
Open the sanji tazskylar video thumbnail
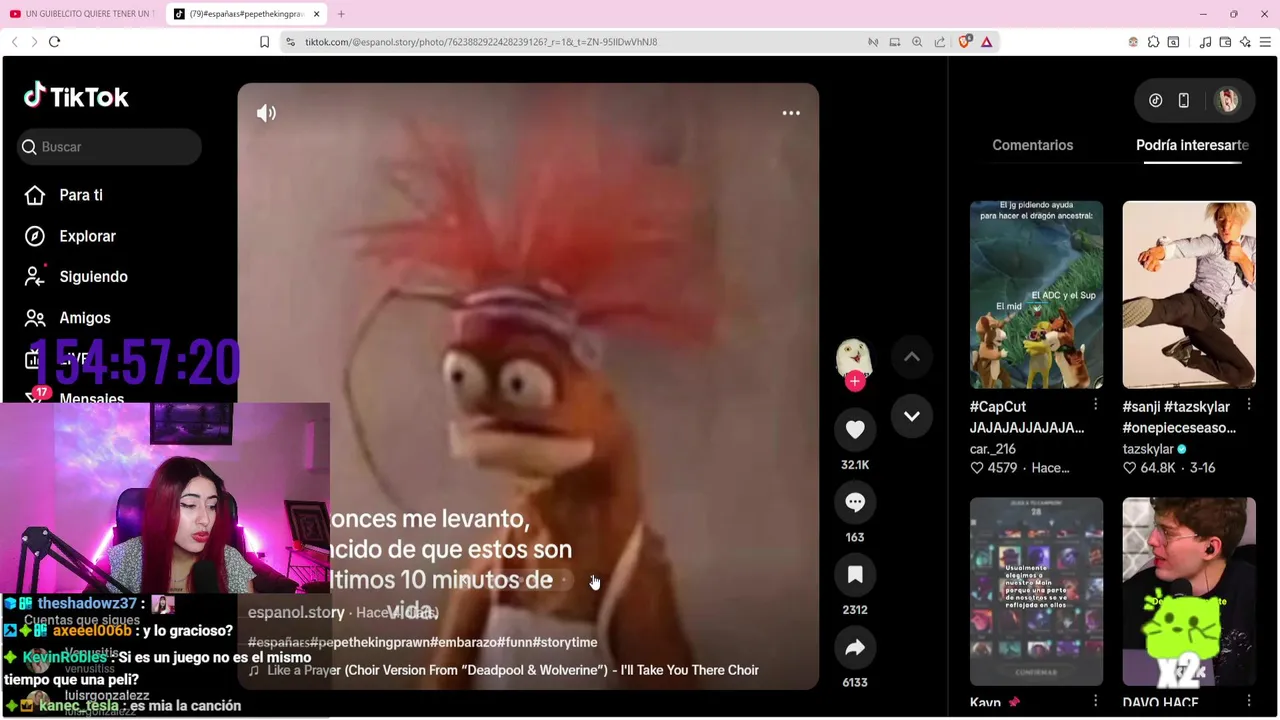coord(1189,294)
